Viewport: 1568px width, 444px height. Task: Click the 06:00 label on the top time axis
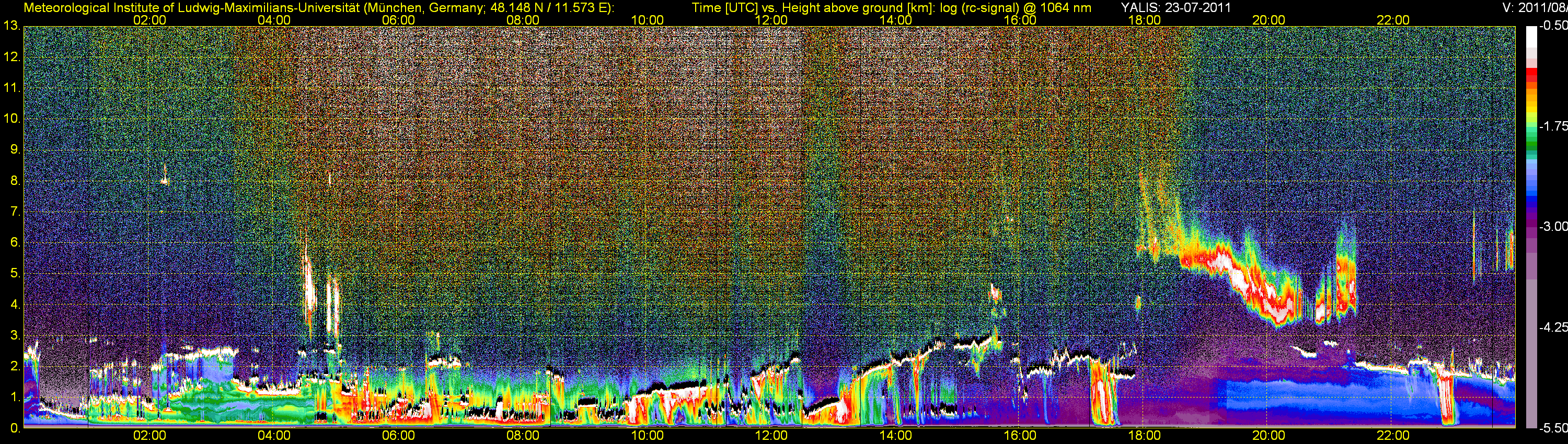coord(399,20)
